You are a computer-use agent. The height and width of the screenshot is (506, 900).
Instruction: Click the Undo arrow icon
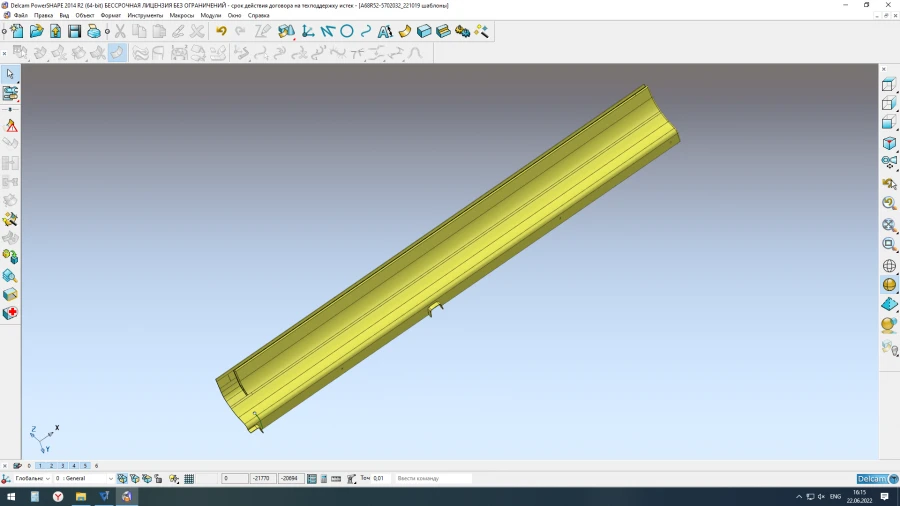[x=221, y=32]
